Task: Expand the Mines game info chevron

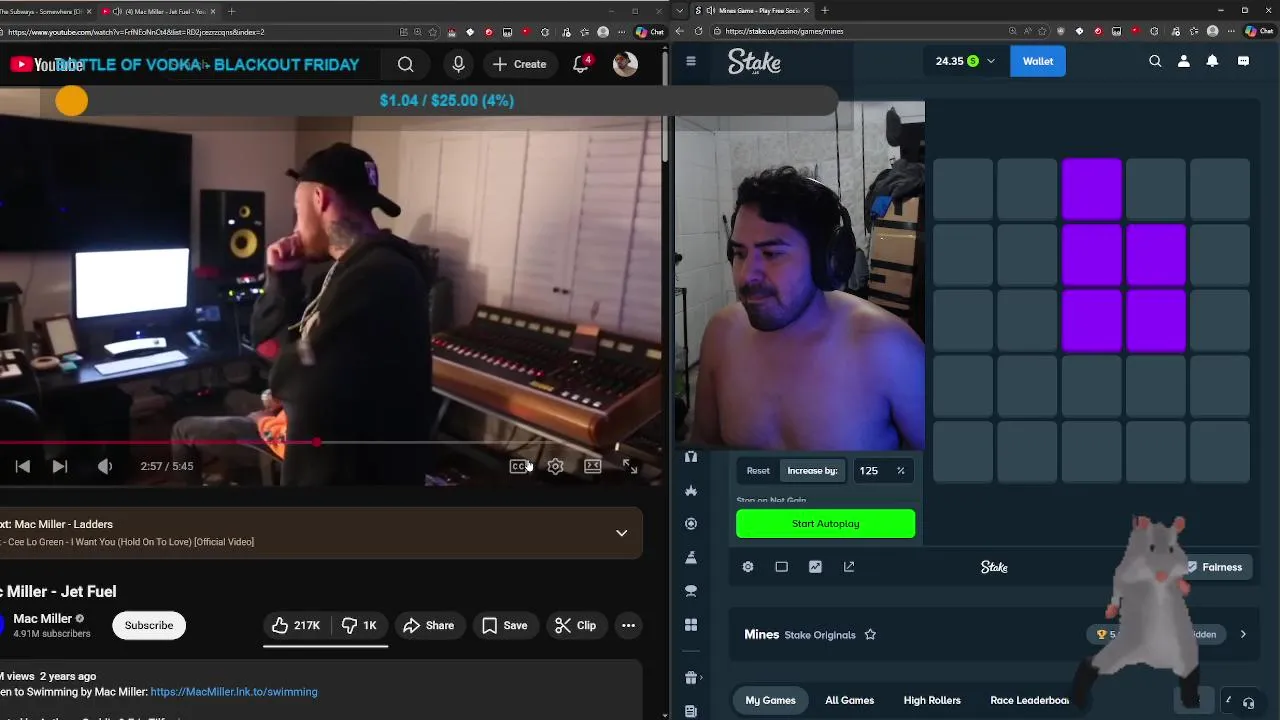Action: click(x=1243, y=634)
